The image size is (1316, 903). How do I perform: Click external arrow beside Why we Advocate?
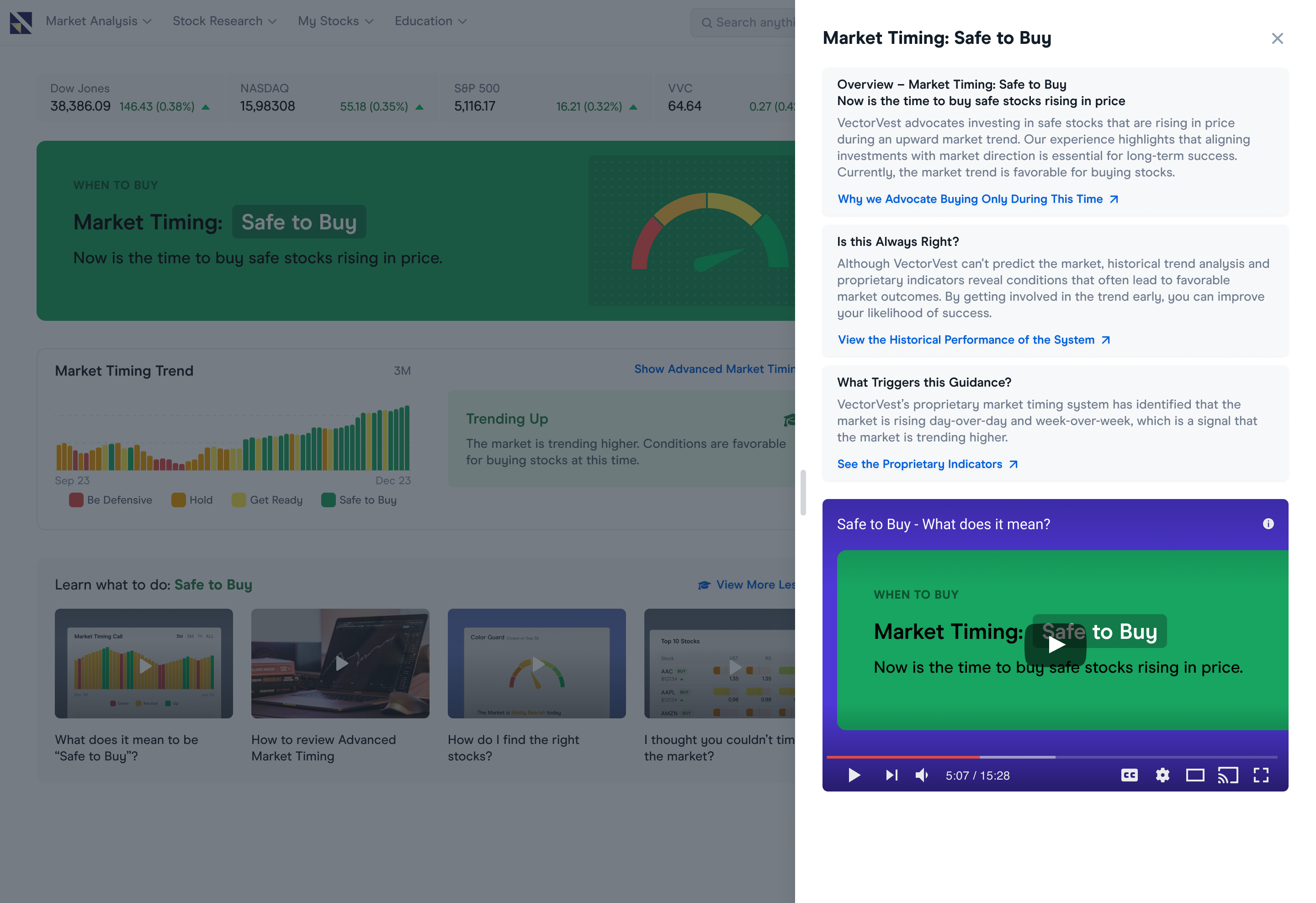point(1113,199)
